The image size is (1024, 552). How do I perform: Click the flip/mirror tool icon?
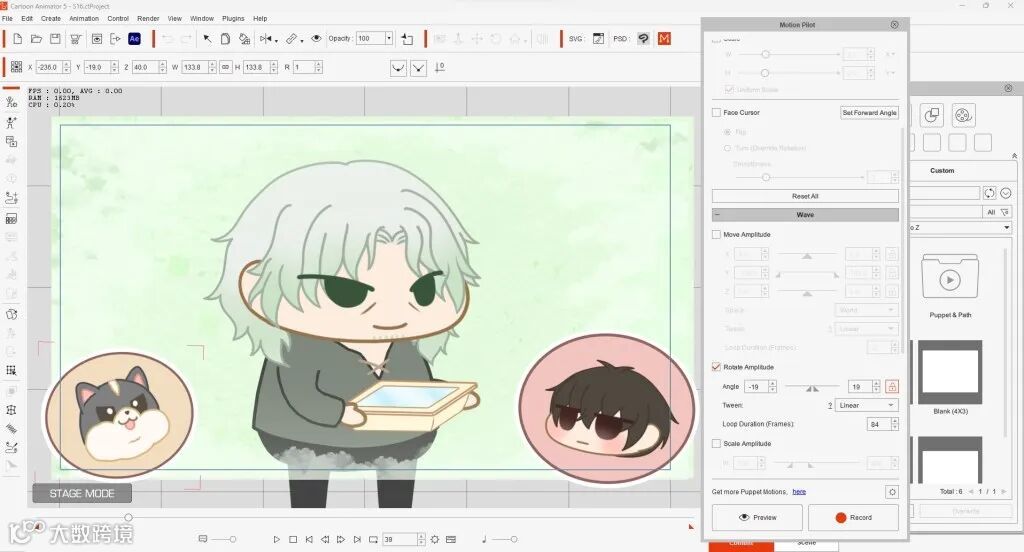tap(265, 39)
